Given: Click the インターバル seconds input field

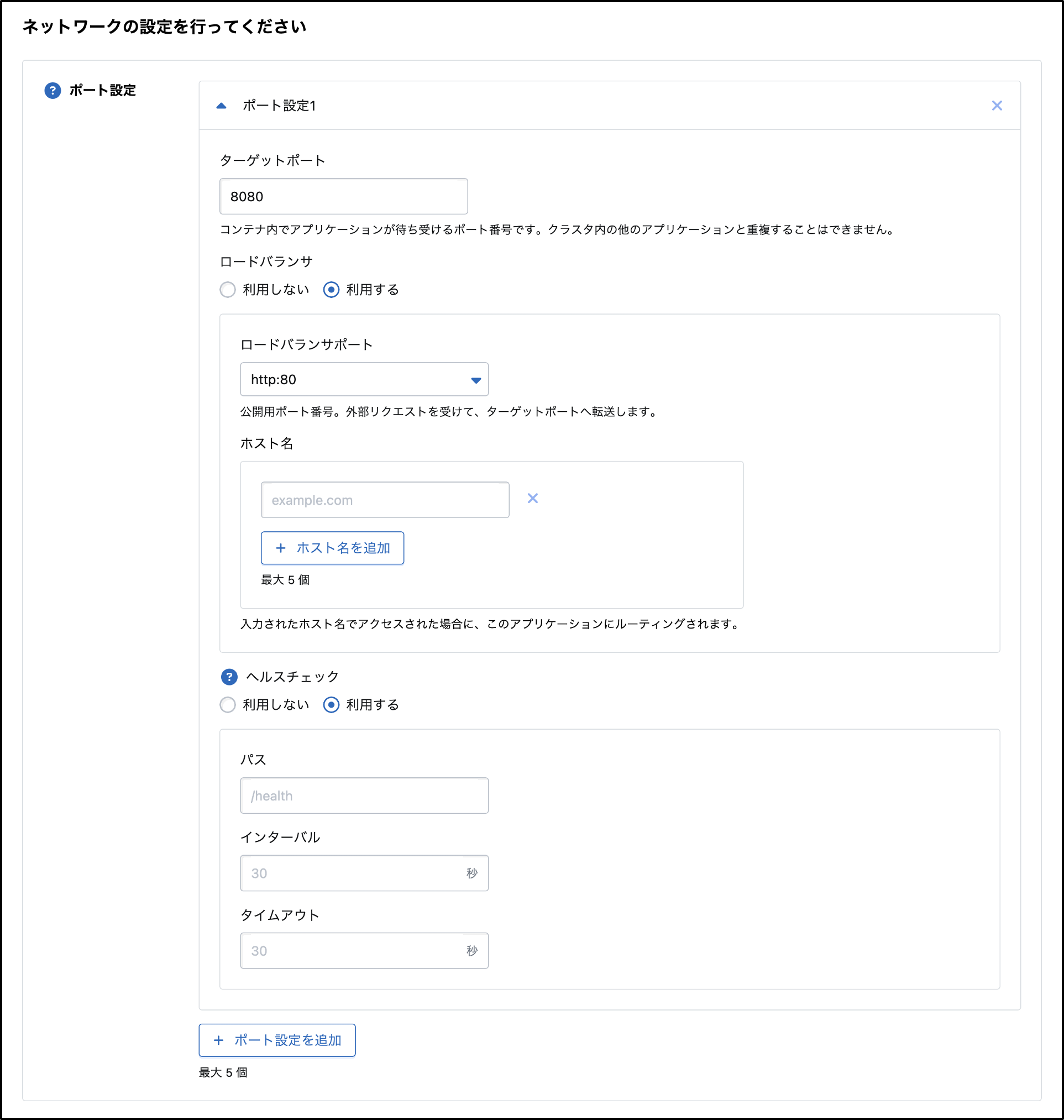Looking at the screenshot, I should pos(352,873).
